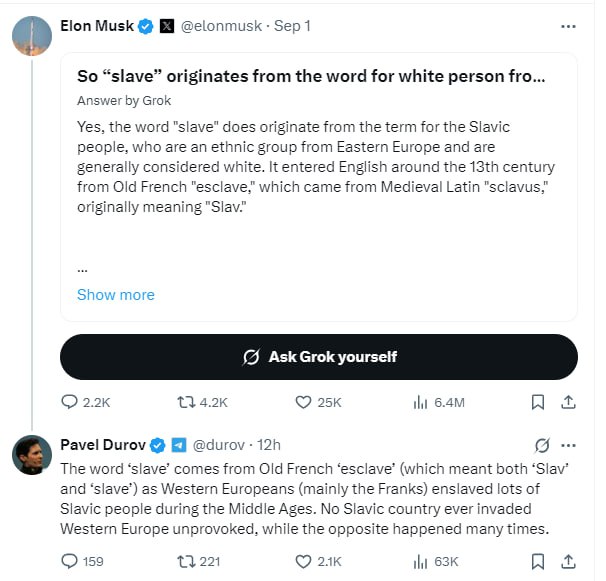Open replies on Elon Musk's post
Screen dimensions: 606x581
point(86,402)
